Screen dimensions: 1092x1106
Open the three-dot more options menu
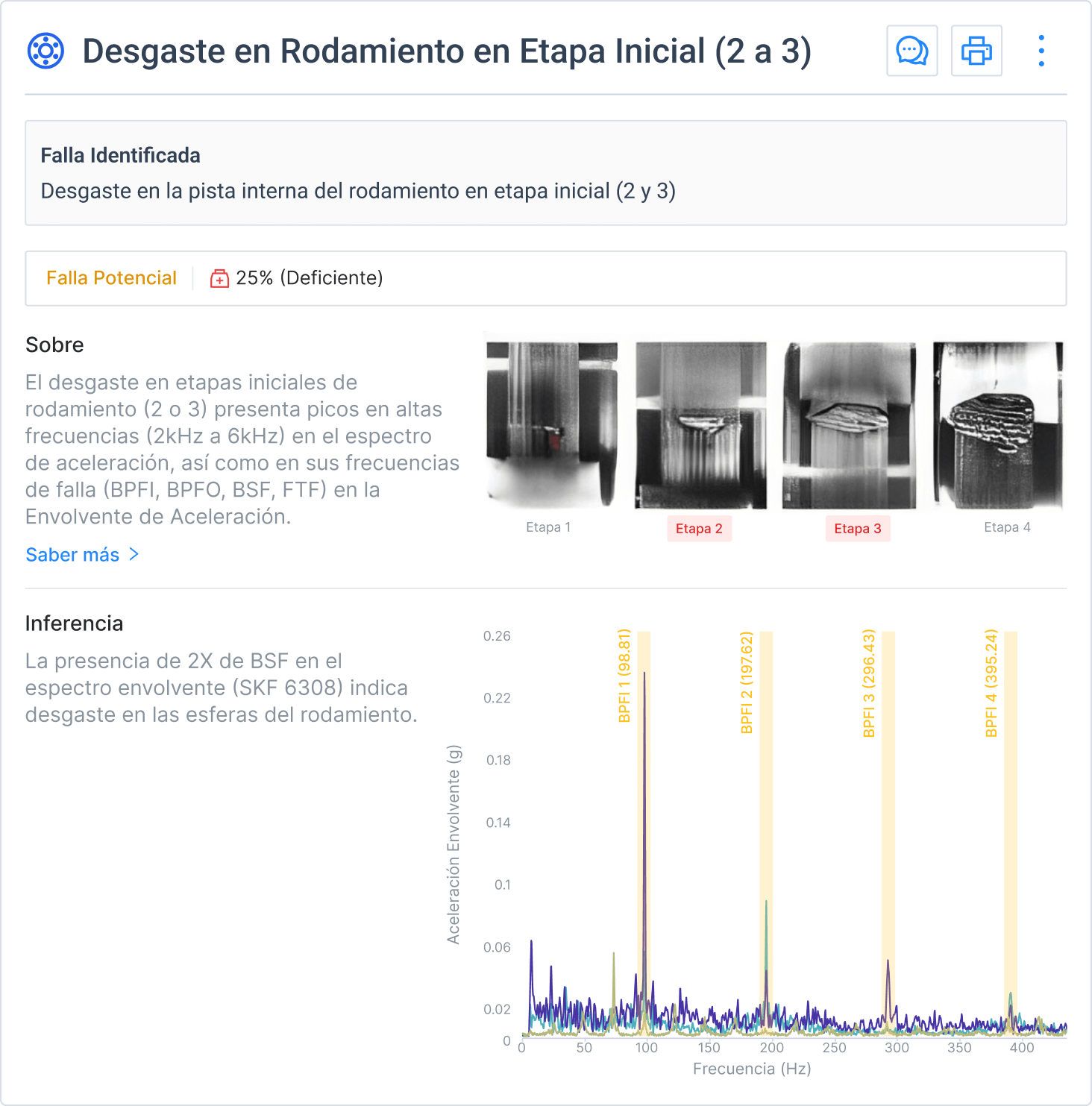[1041, 51]
